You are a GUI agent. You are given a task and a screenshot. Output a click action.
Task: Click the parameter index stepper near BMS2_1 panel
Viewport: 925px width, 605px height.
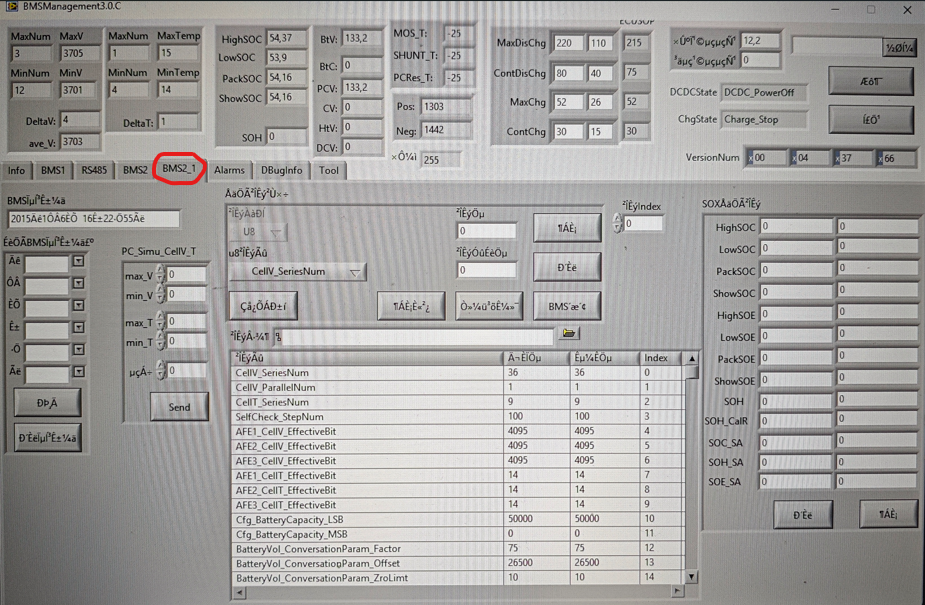[617, 224]
